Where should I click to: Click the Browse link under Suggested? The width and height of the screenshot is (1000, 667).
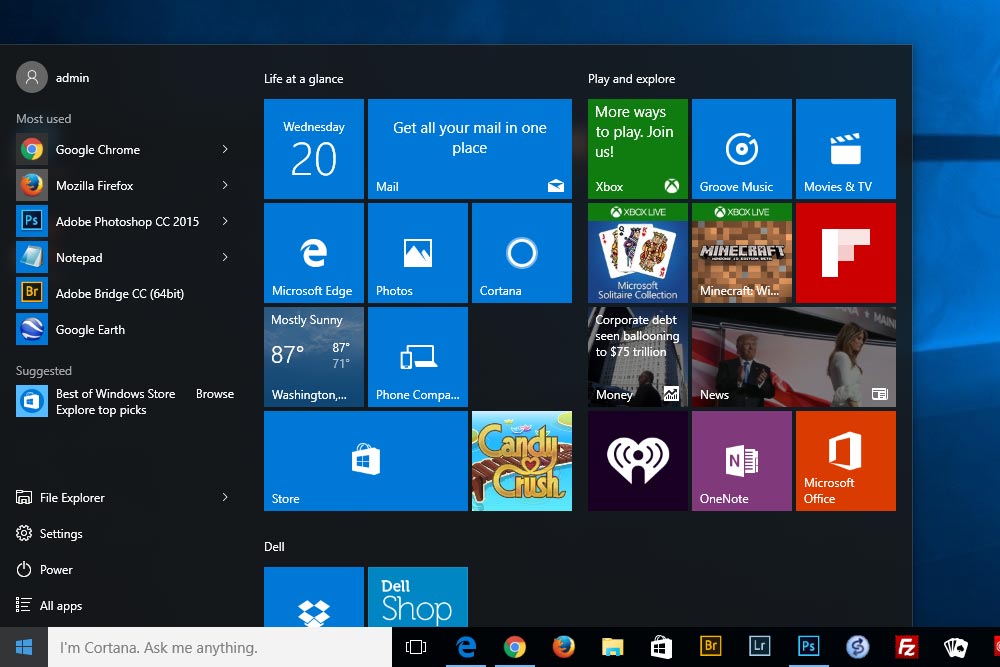(x=214, y=394)
